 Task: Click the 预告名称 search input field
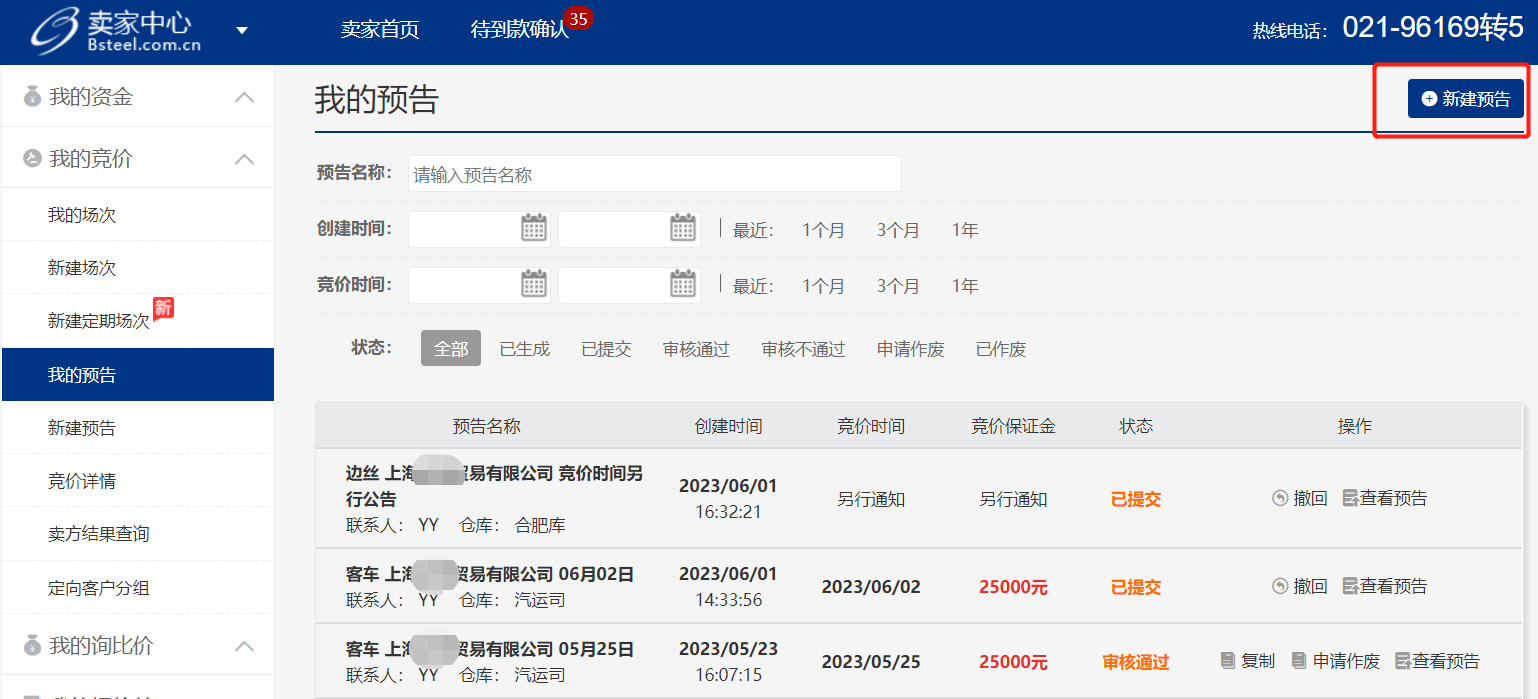[654, 174]
